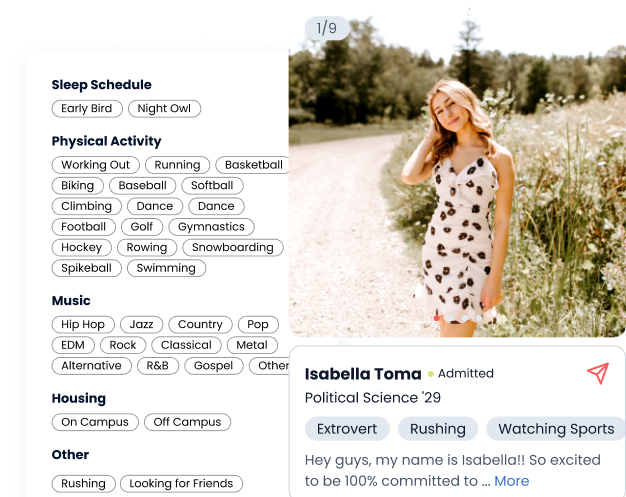Select the Night Owl chip
This screenshot has height=497, width=626.
[164, 109]
